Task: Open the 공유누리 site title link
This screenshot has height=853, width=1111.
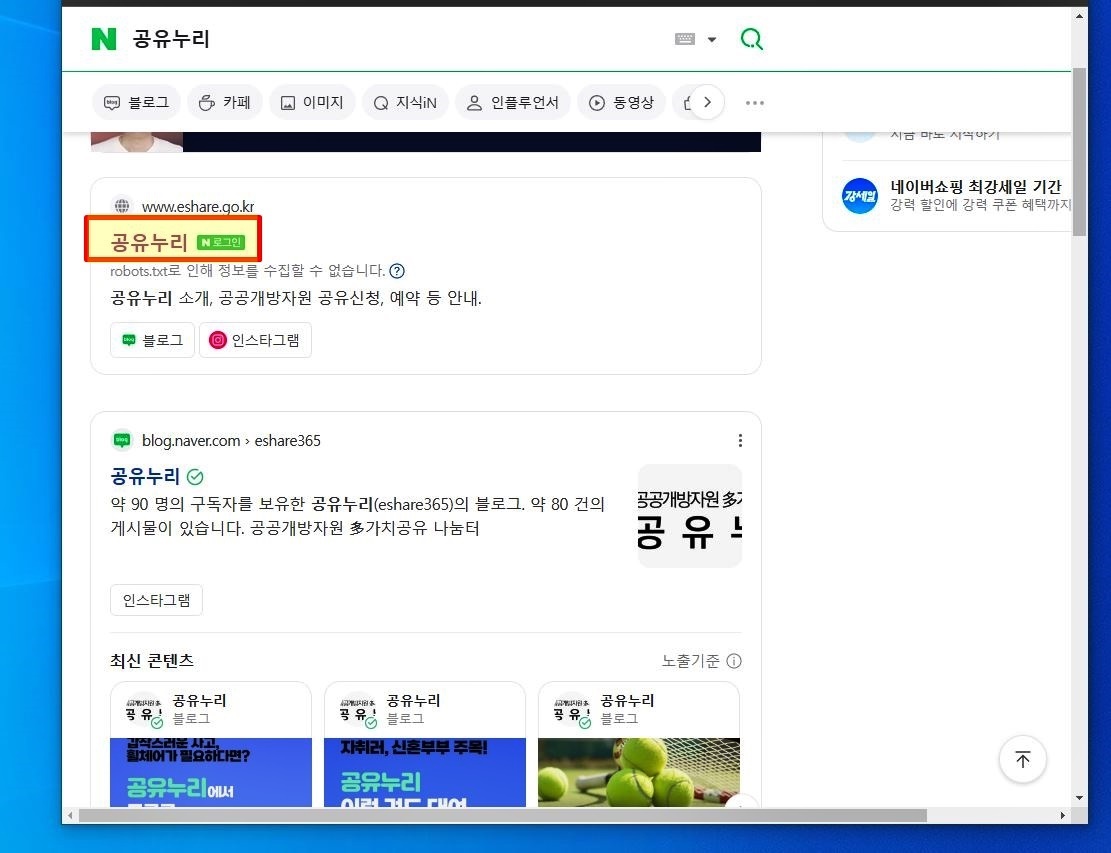Action: click(x=149, y=242)
